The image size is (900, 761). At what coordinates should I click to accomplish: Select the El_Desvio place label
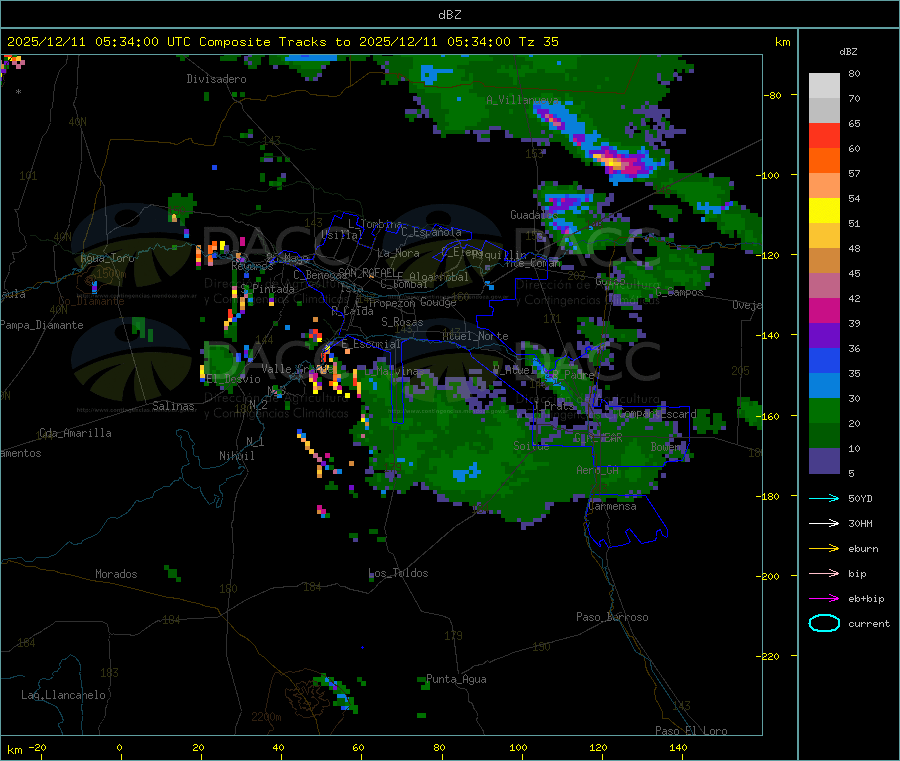click(x=233, y=379)
